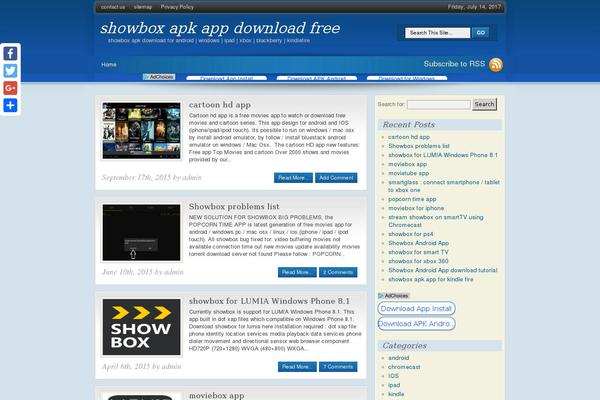Open recent post stream showbox on smartTV
600x400 pixels.
coord(436,221)
